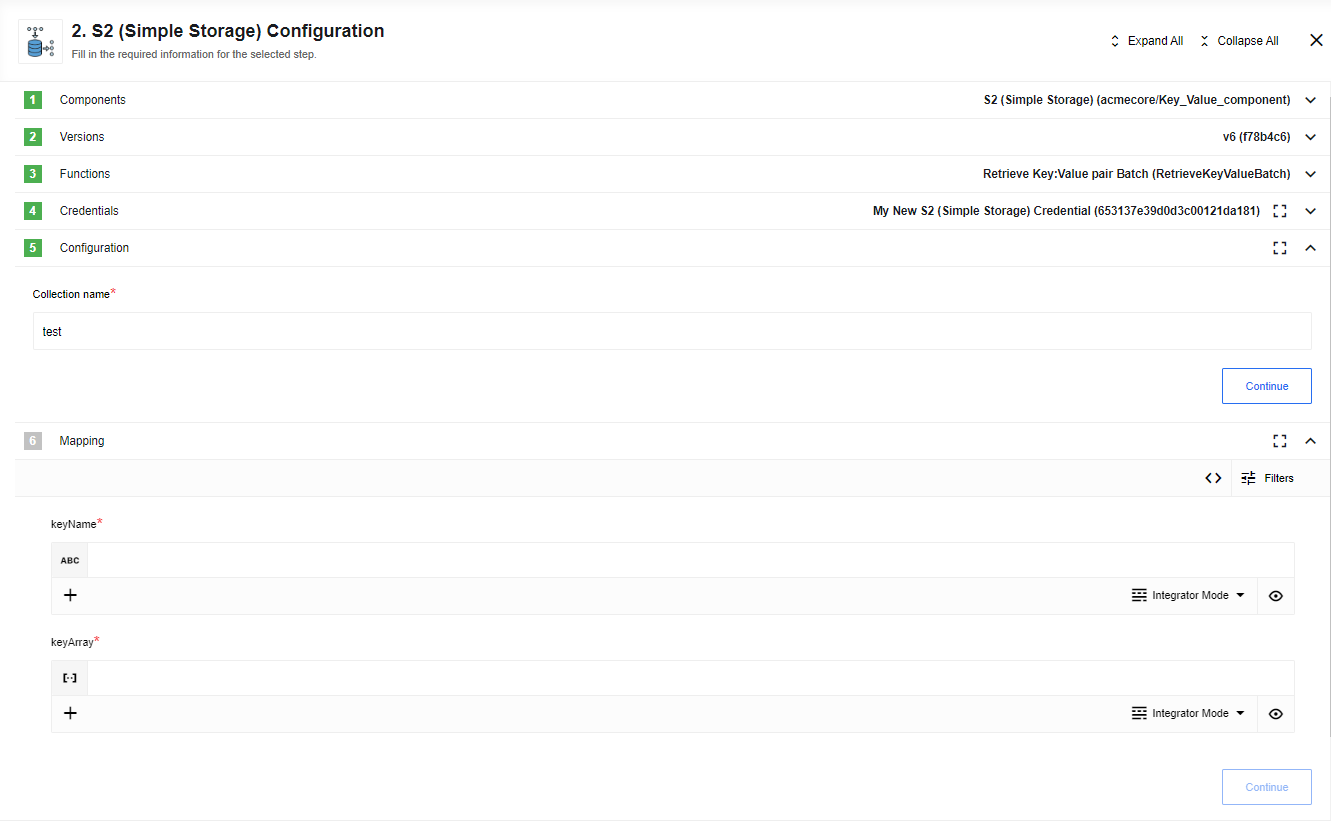Toggle the eye preview for keyName

[x=1275, y=596]
